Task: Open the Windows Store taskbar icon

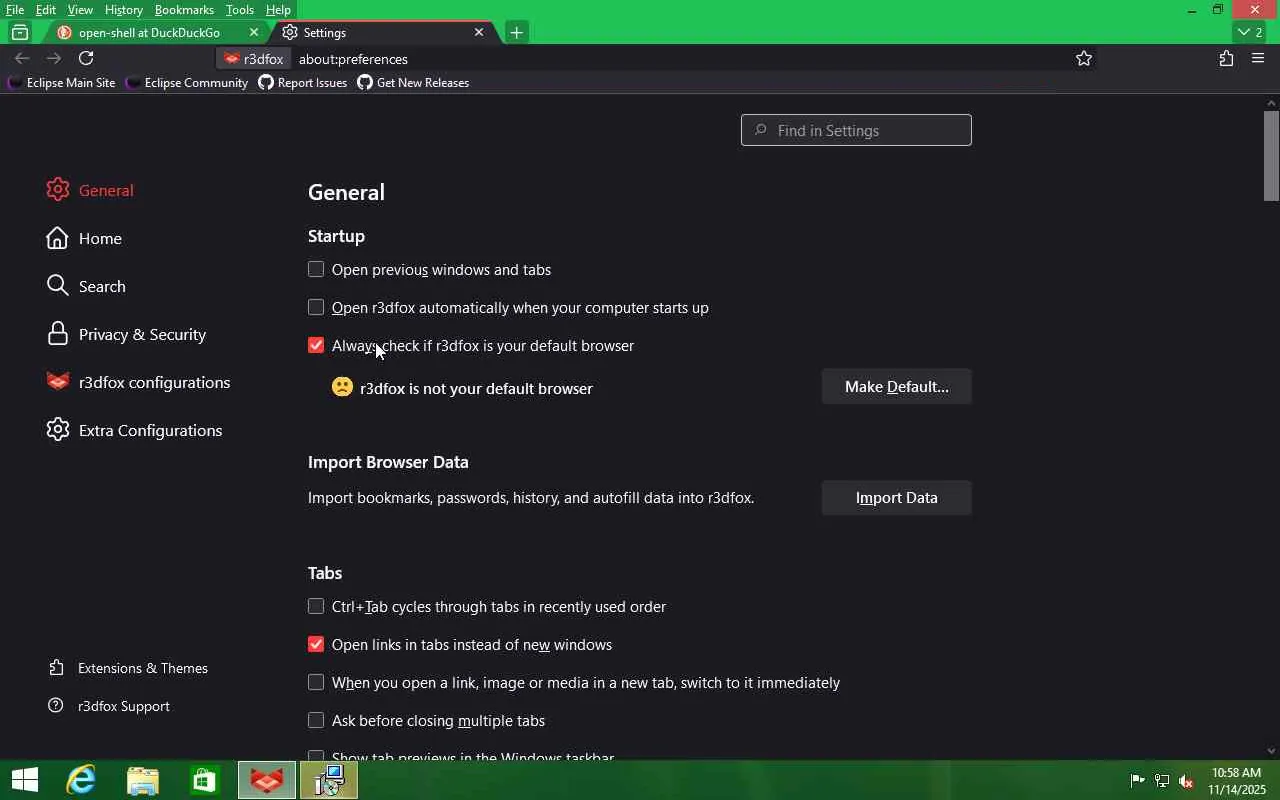Action: (x=205, y=780)
